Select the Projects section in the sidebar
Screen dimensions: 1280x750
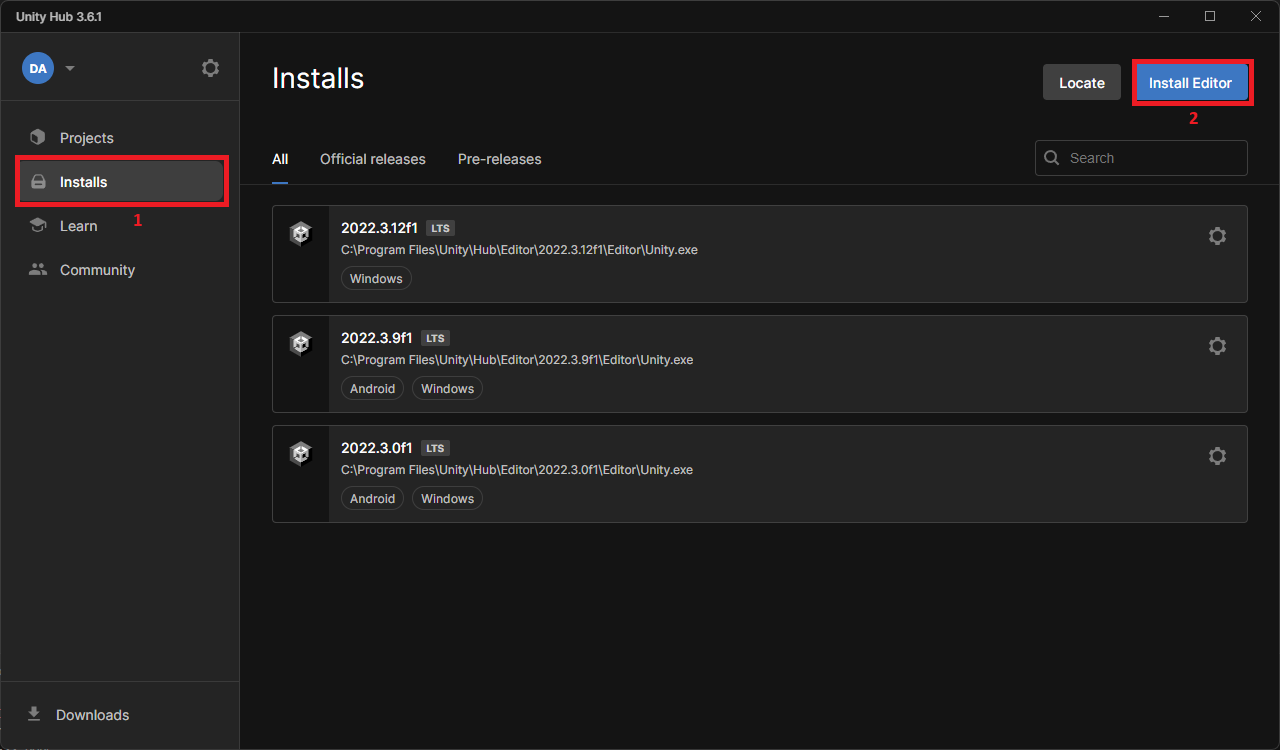tap(86, 137)
